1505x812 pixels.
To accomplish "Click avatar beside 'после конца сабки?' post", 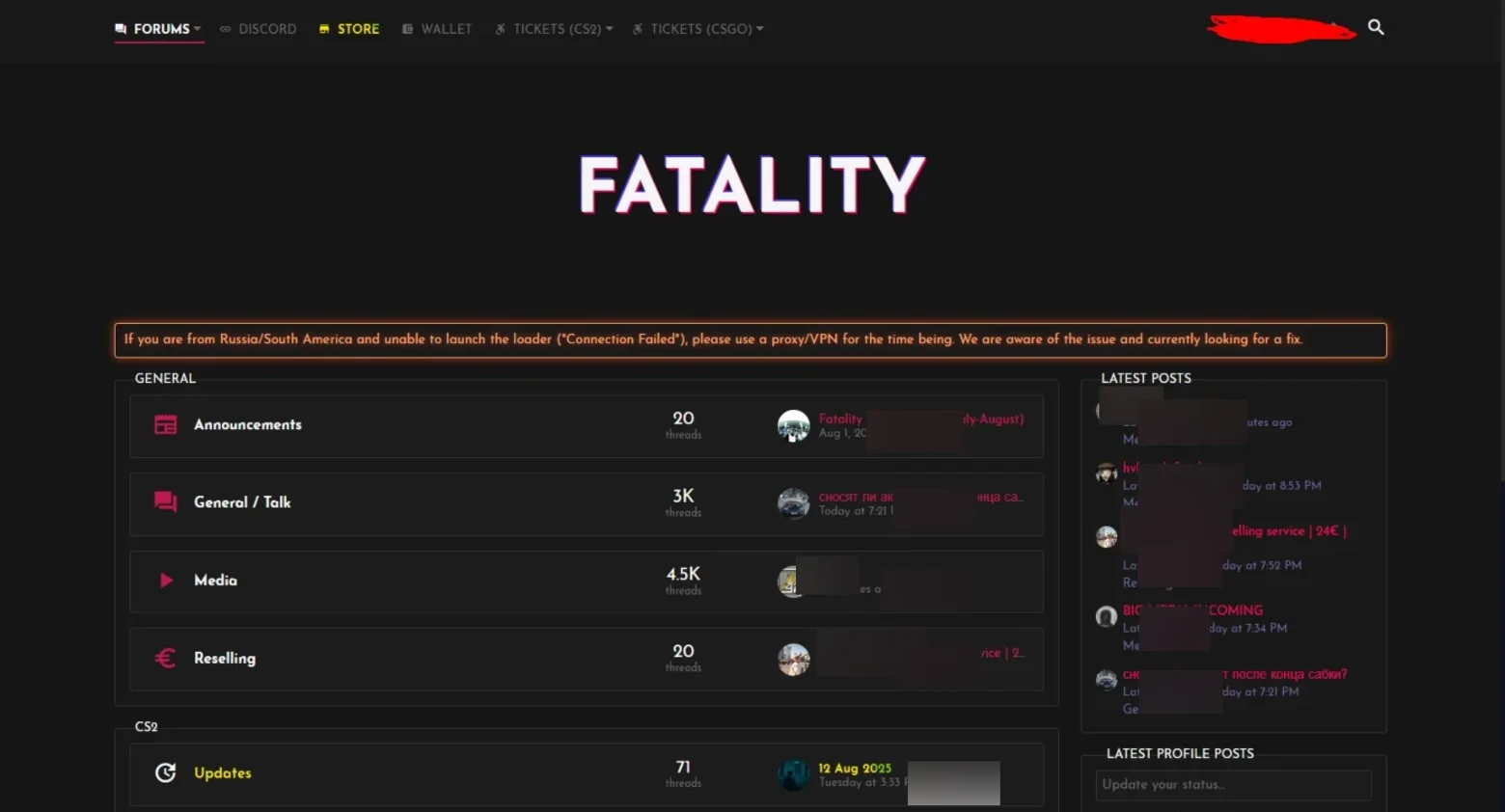I will 1107,680.
